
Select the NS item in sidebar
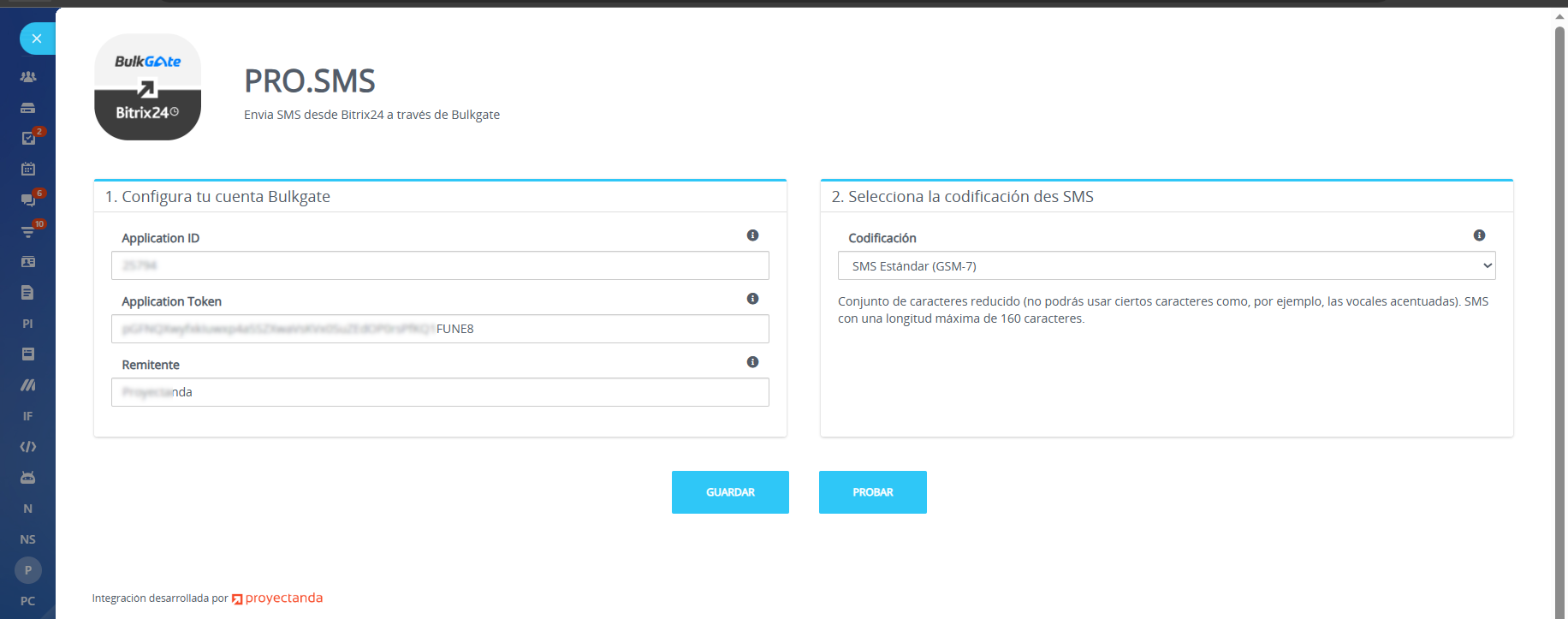click(28, 539)
